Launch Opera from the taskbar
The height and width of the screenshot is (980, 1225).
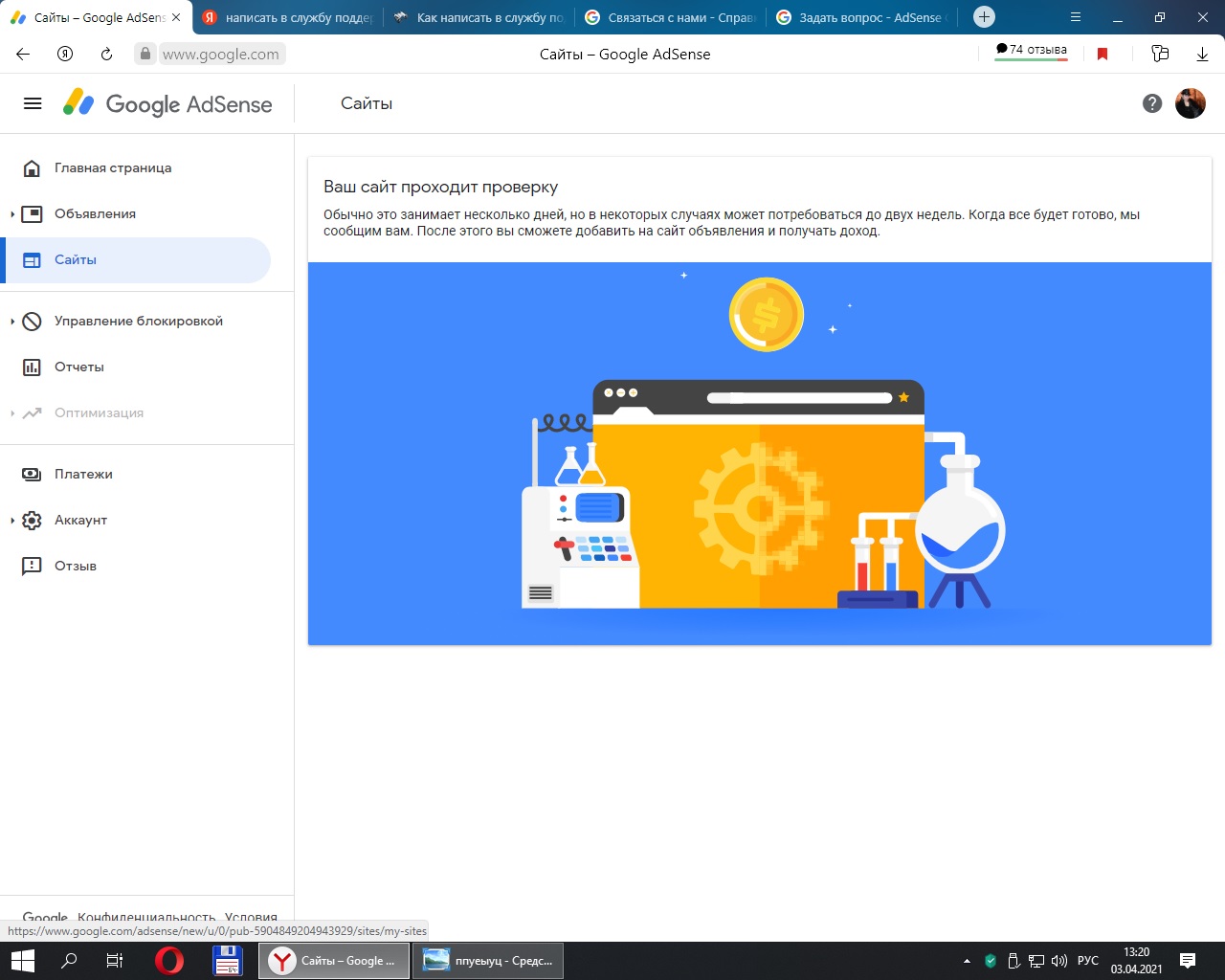(x=169, y=961)
